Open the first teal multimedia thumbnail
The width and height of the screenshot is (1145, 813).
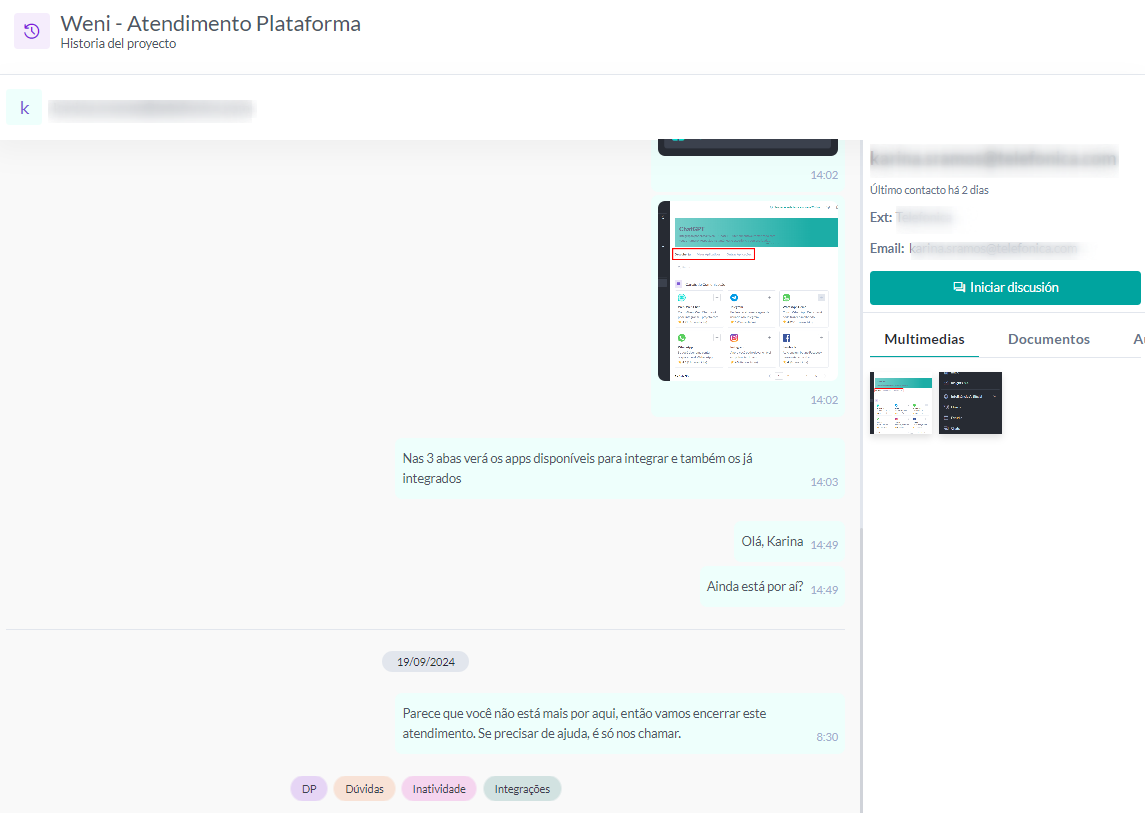[x=901, y=403]
